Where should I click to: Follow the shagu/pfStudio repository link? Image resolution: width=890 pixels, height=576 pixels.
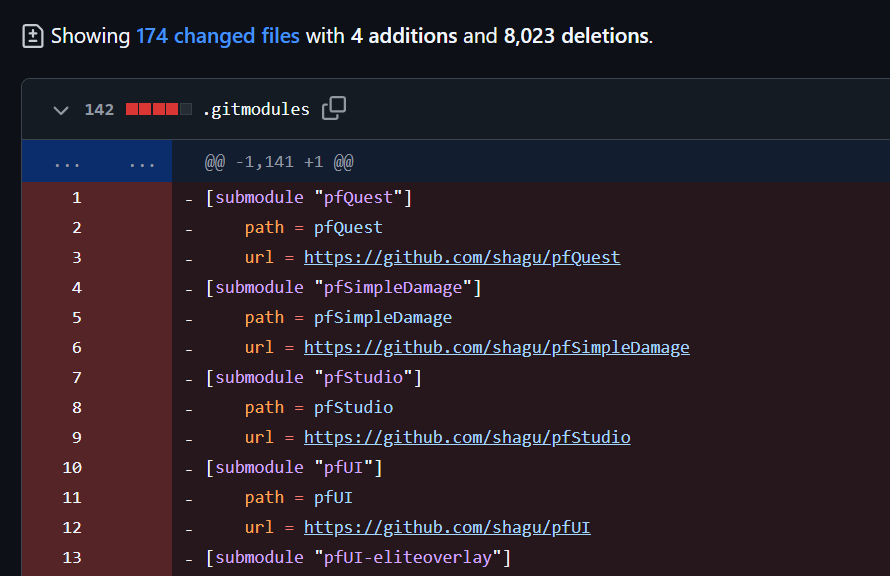[x=467, y=437]
